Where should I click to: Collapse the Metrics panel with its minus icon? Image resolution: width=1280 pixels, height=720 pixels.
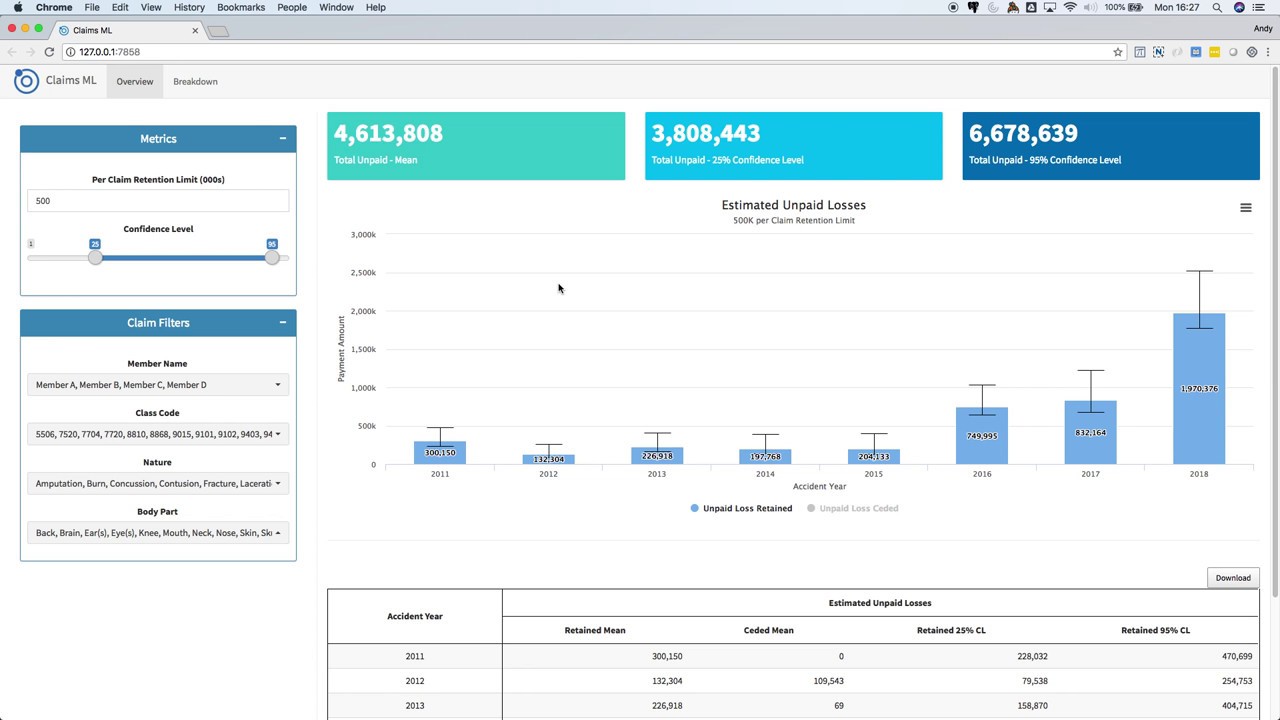(283, 139)
